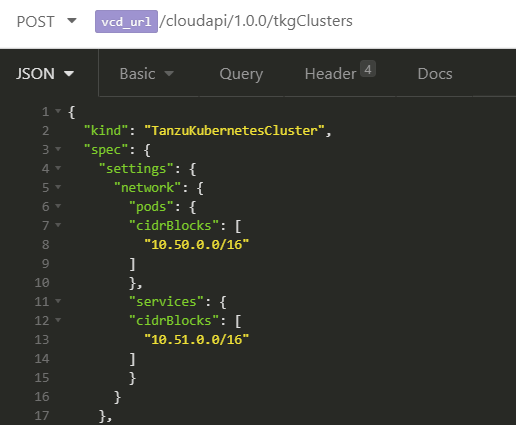Click the "spec" key text
This screenshot has width=516, height=425.
pyautogui.click(x=106, y=150)
